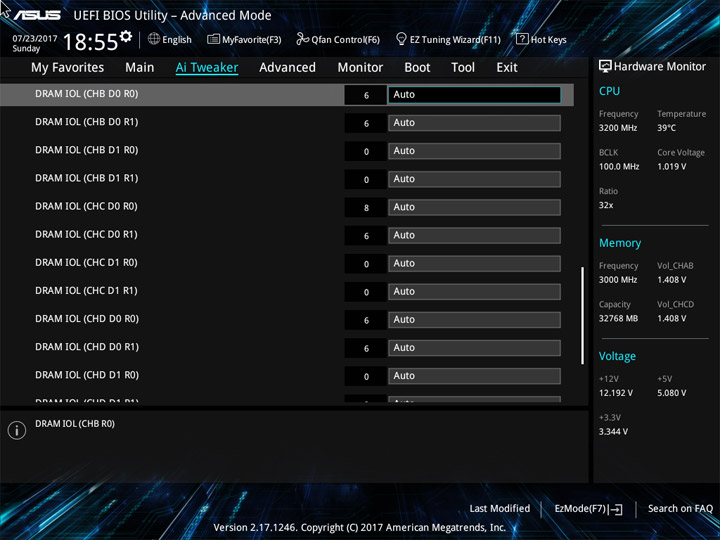Go to the Monitor tab
The image size is (720, 540).
(x=360, y=68)
